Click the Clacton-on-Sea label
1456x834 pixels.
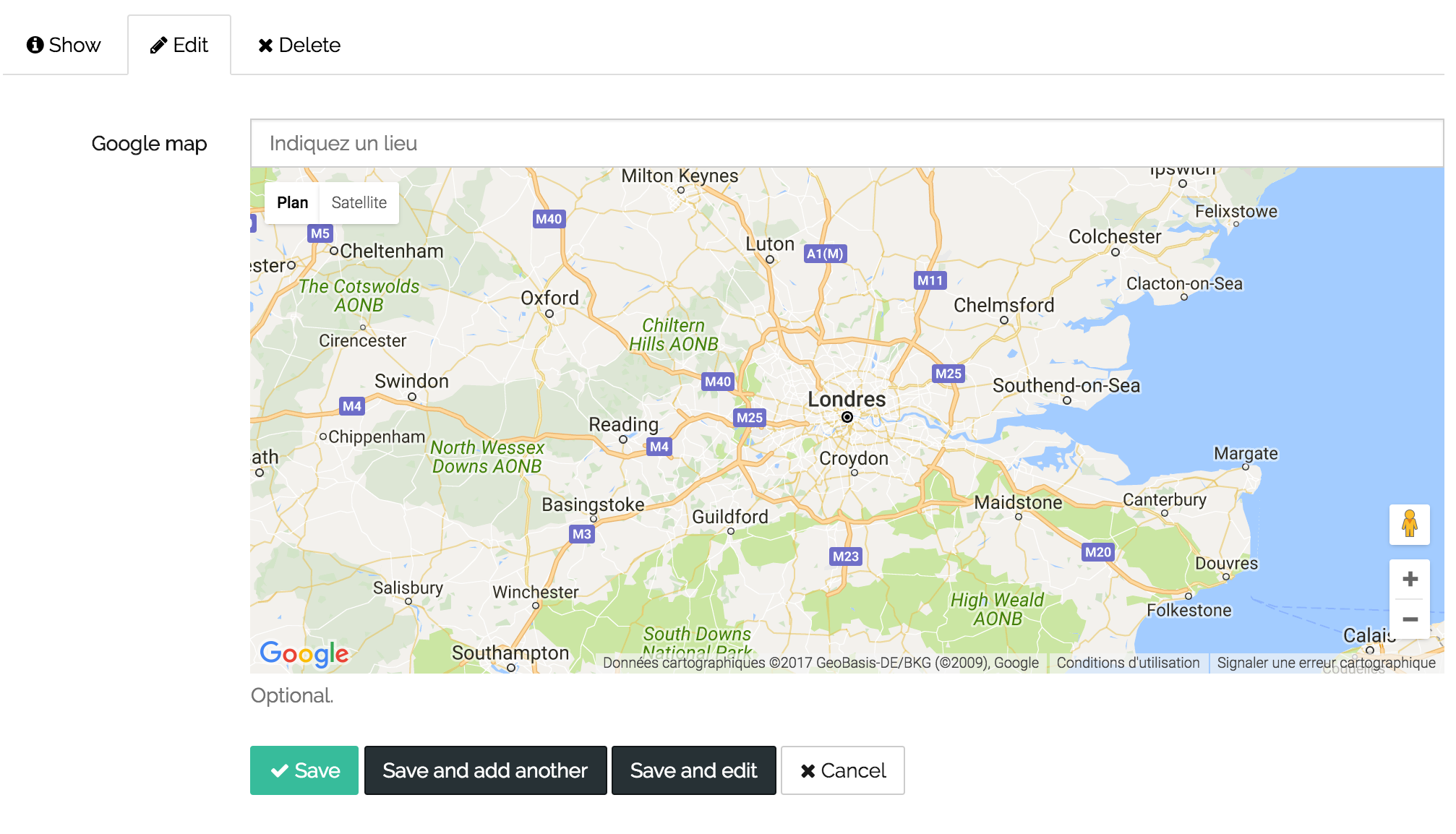pyautogui.click(x=1184, y=283)
